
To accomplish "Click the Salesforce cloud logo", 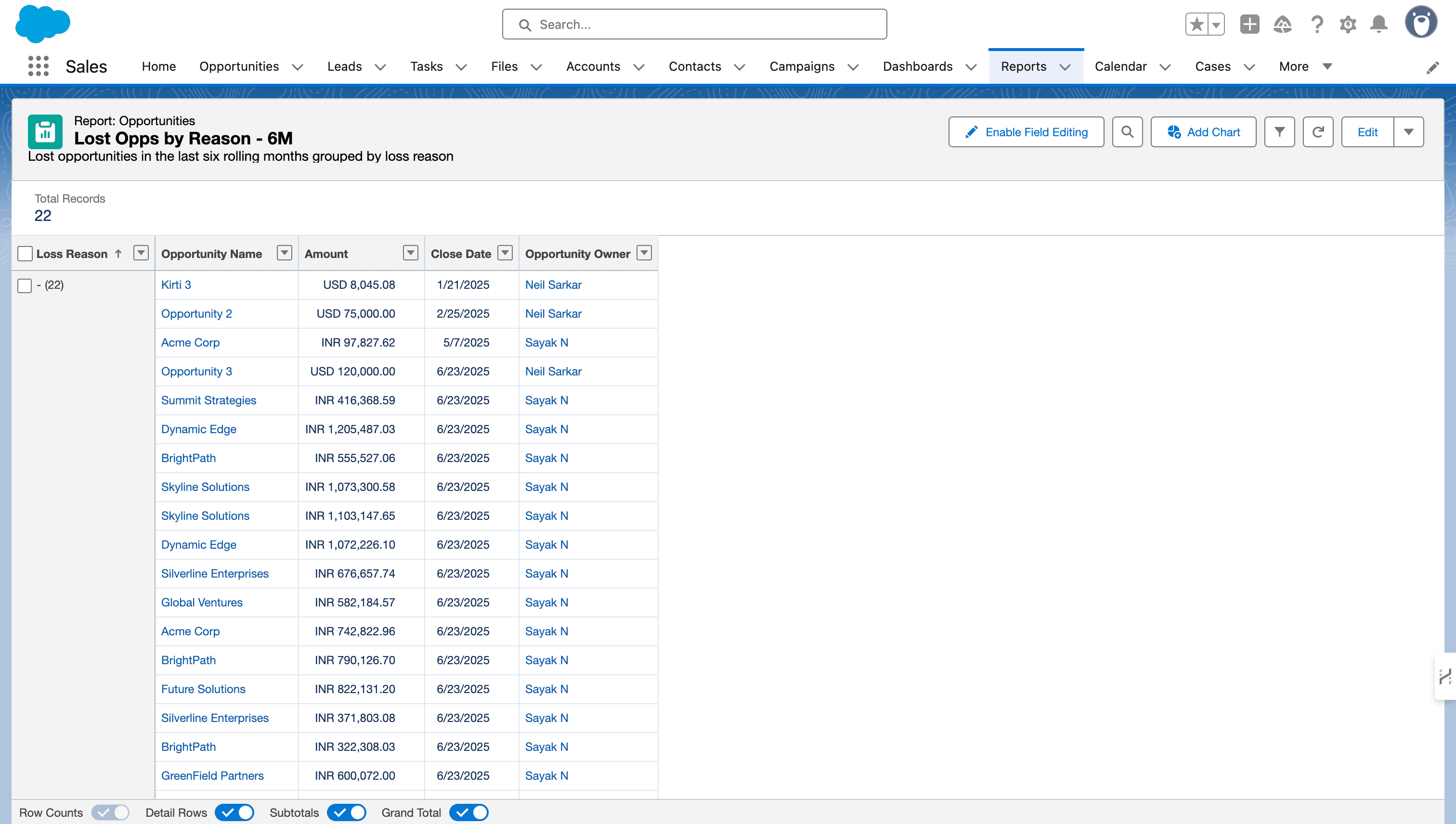I will [x=43, y=24].
